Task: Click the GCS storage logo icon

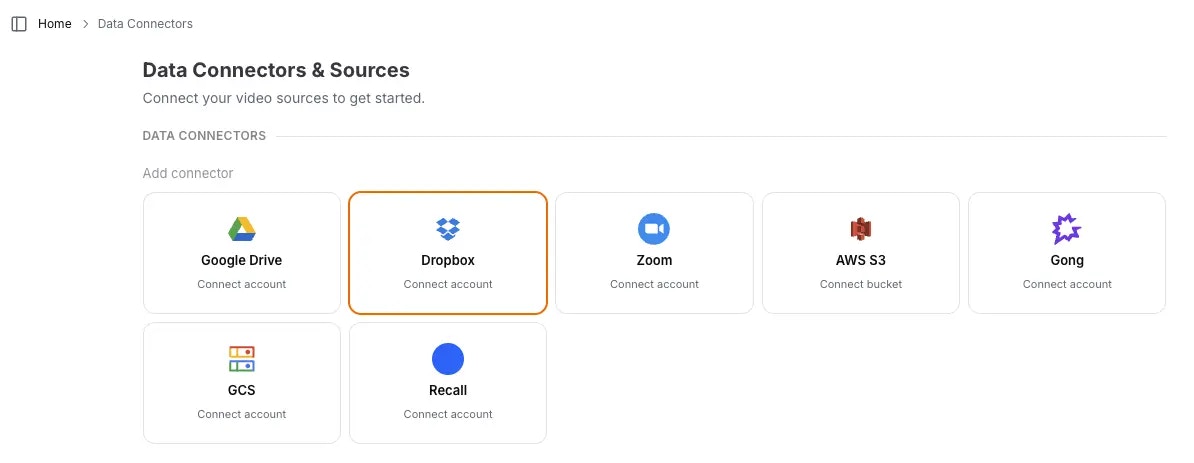Action: [x=241, y=359]
